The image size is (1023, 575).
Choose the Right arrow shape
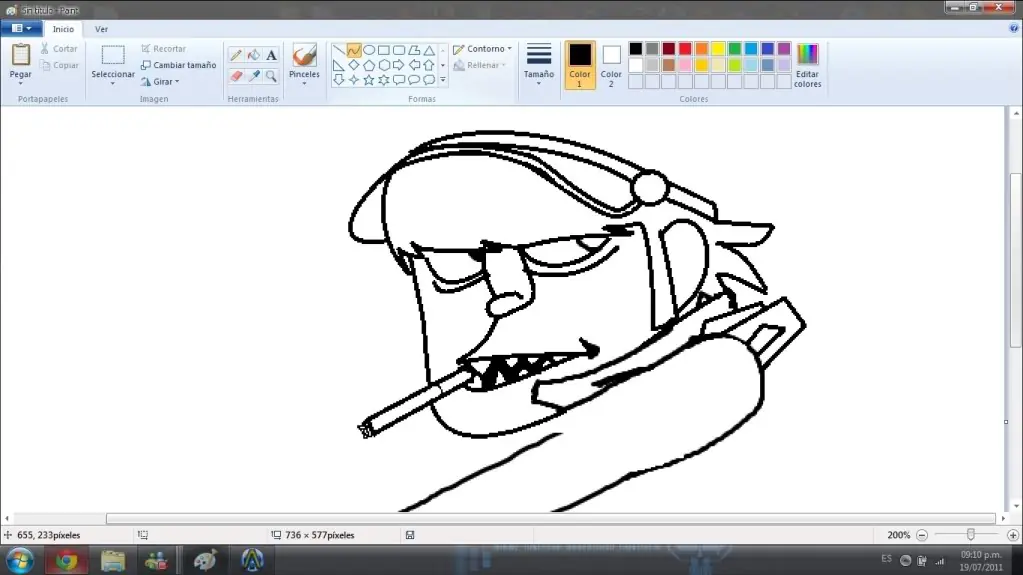[399, 65]
